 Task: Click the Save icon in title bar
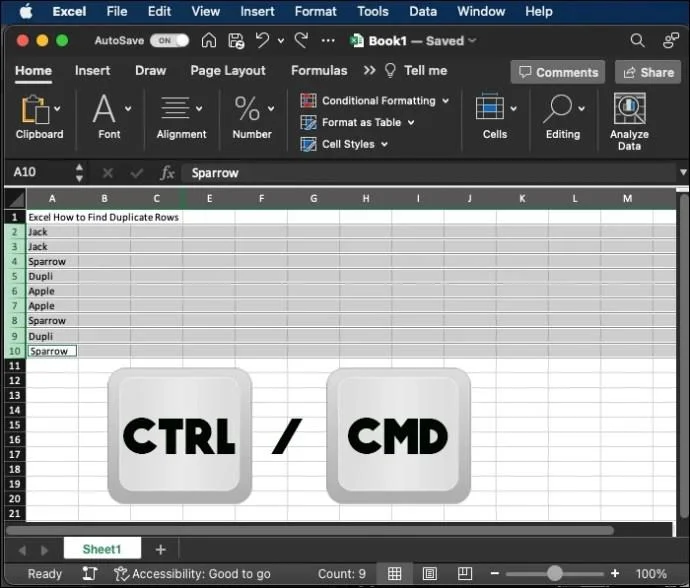point(236,41)
